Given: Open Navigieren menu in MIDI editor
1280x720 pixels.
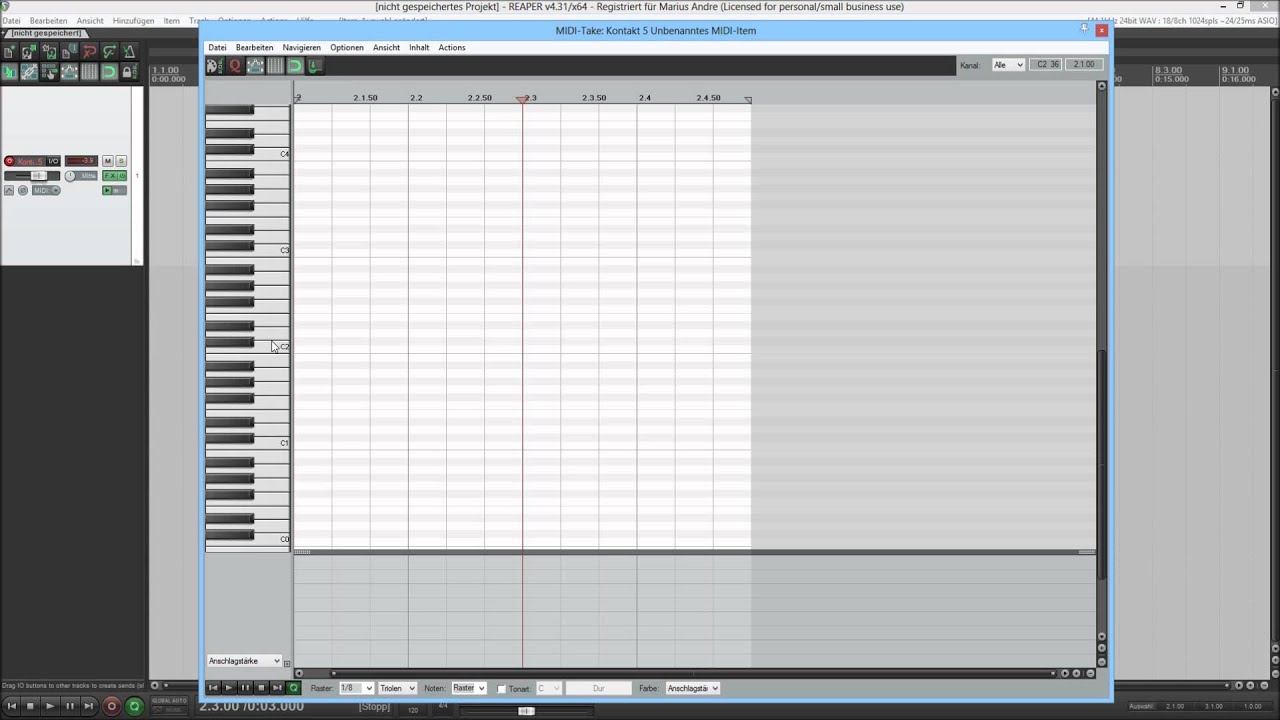Looking at the screenshot, I should click(301, 47).
